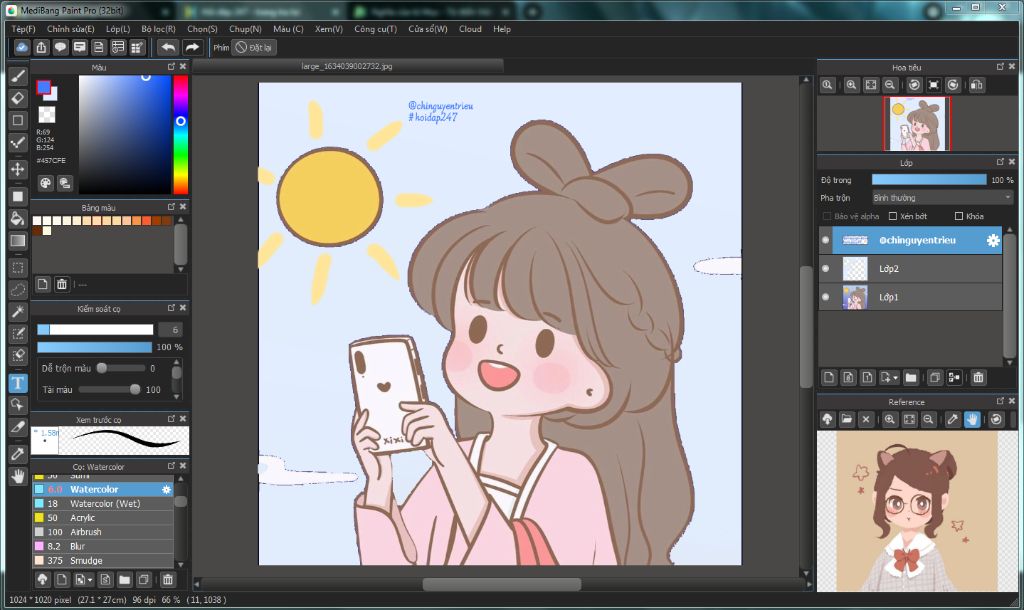Select the Brush tool in the left toolbar
This screenshot has width=1024, height=610.
(18, 76)
